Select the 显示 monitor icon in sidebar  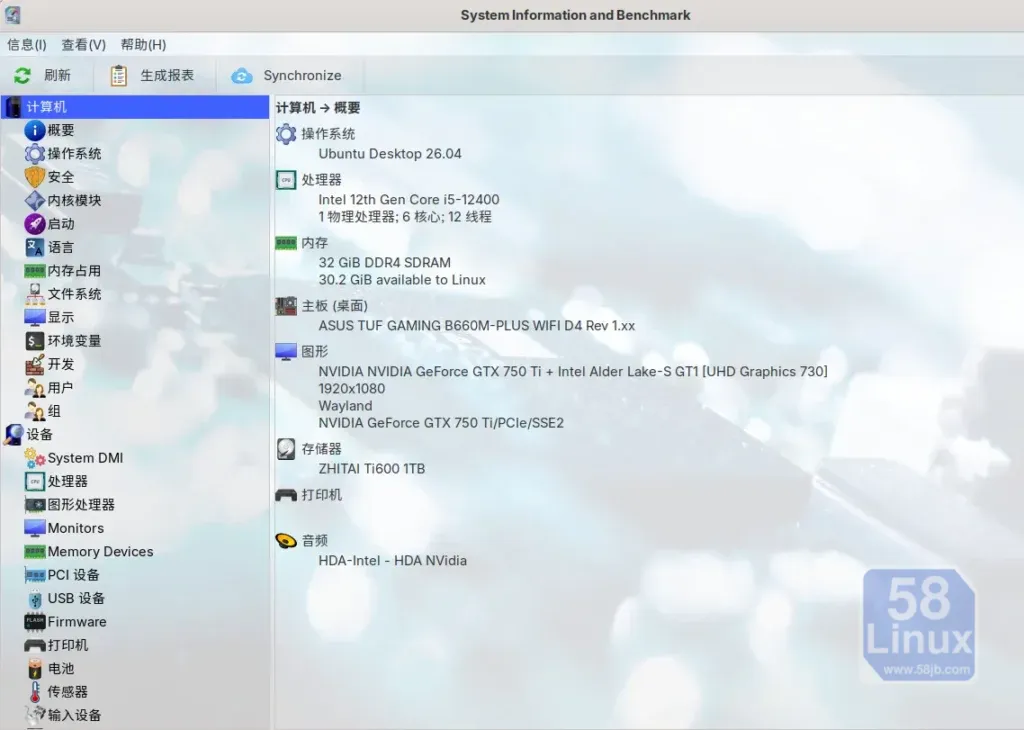pos(35,318)
